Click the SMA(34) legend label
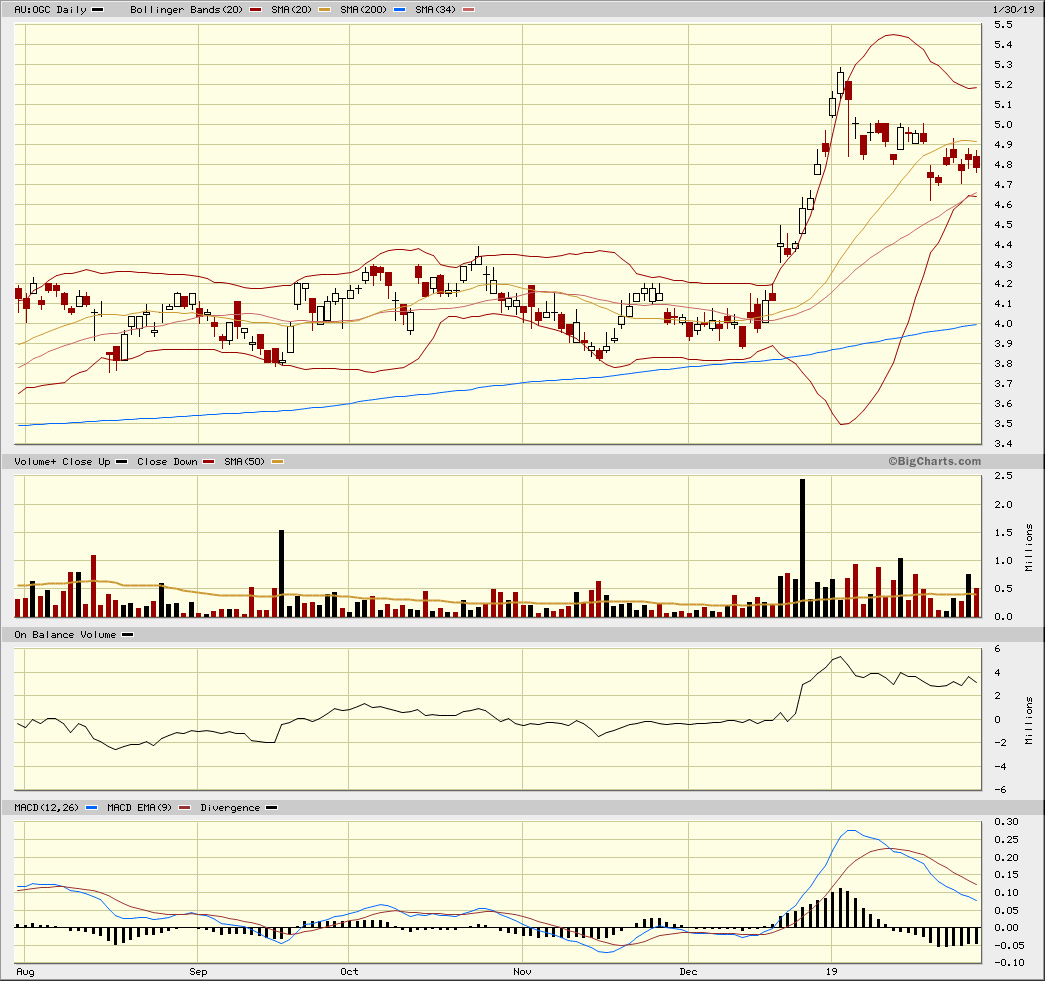1045x981 pixels. coord(435,9)
